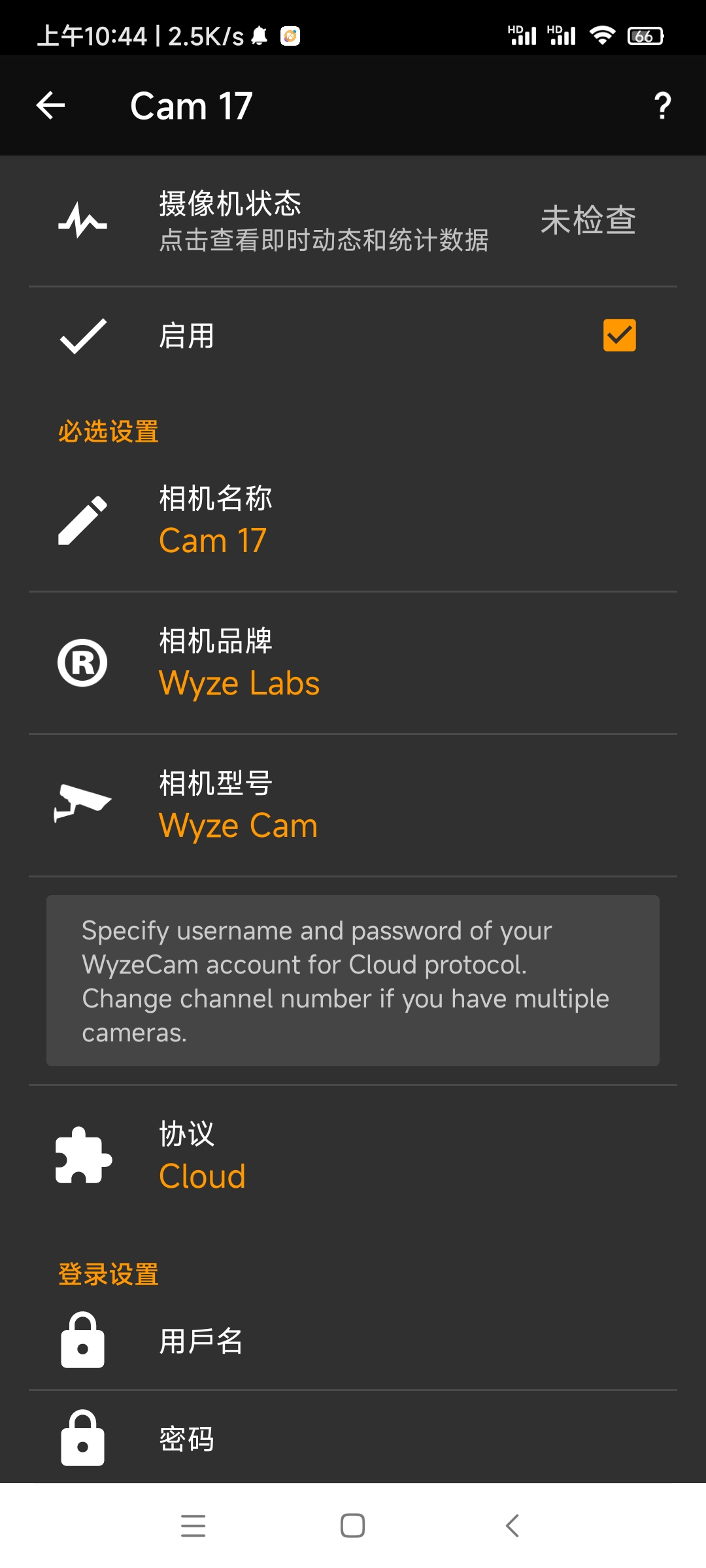Open help with the question mark icon
This screenshot has height=1568, width=706.
click(662, 106)
